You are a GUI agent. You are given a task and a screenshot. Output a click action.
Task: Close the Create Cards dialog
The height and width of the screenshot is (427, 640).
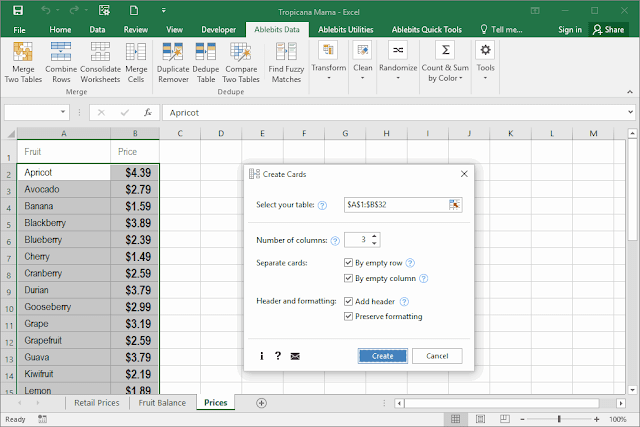(464, 174)
